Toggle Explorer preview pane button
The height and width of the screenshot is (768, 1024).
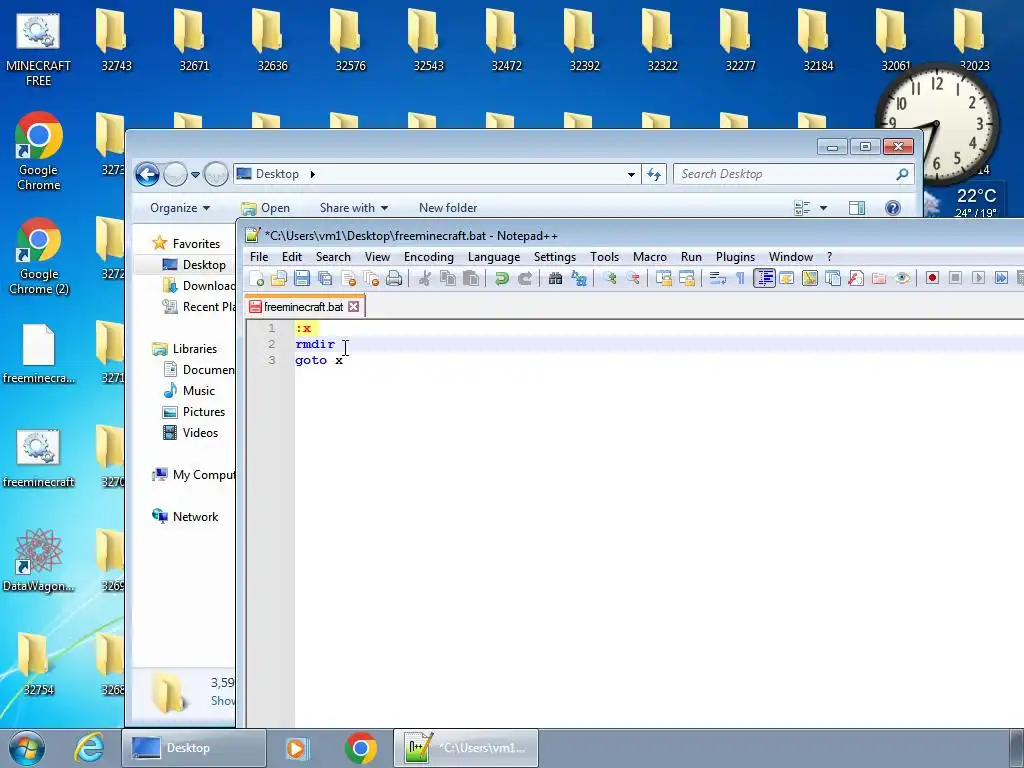coord(857,208)
